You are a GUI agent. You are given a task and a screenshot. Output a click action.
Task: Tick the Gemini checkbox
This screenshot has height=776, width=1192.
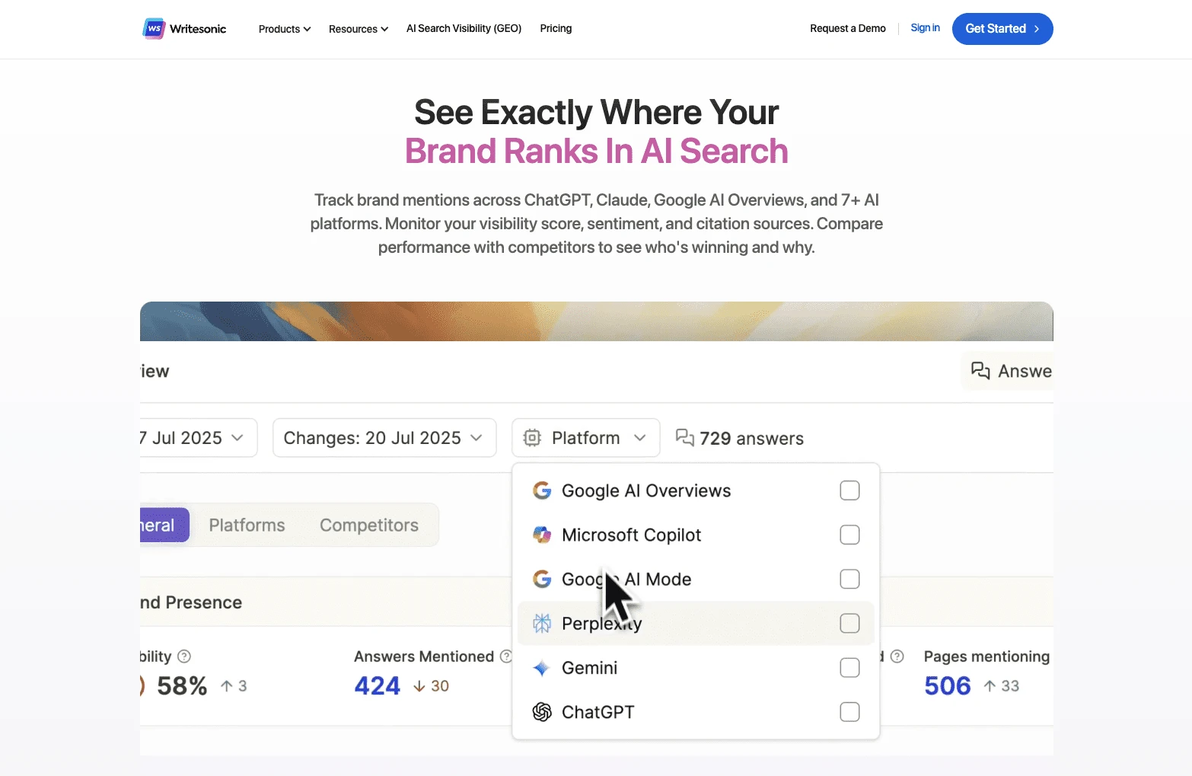pos(849,668)
